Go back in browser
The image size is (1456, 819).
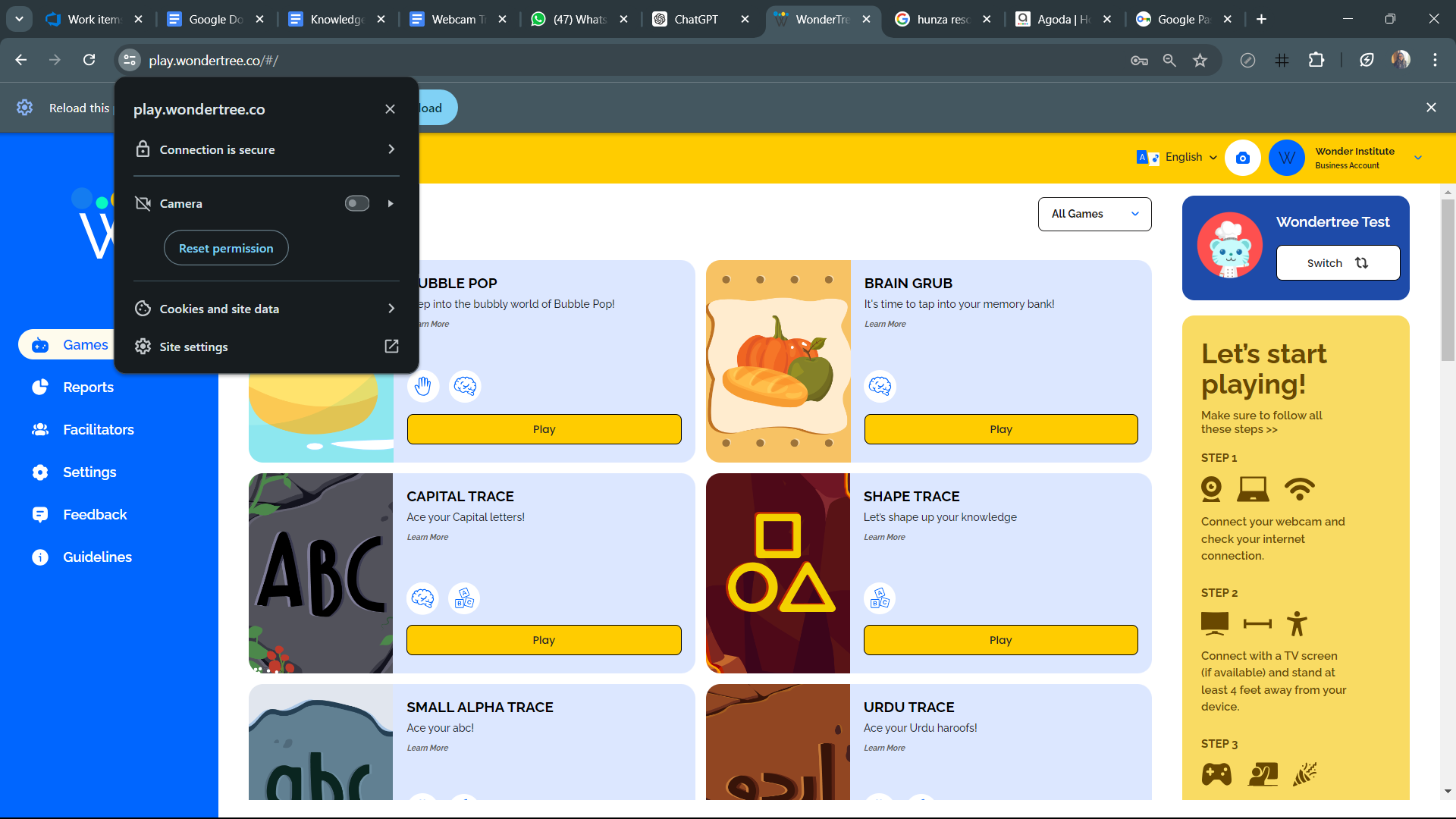click(21, 60)
